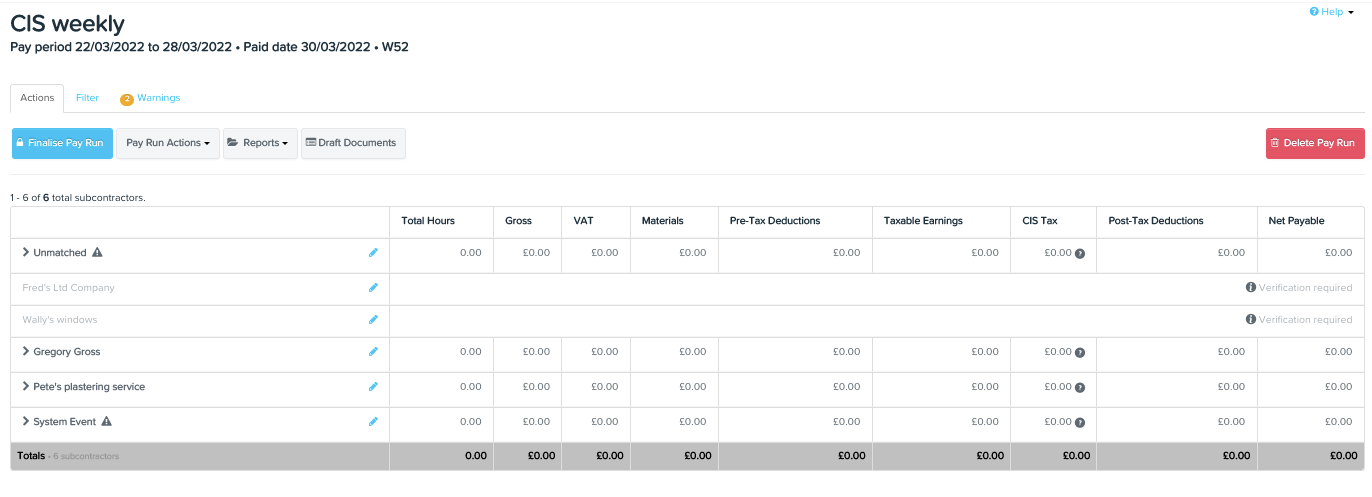Open the Help menu

tap(1331, 12)
